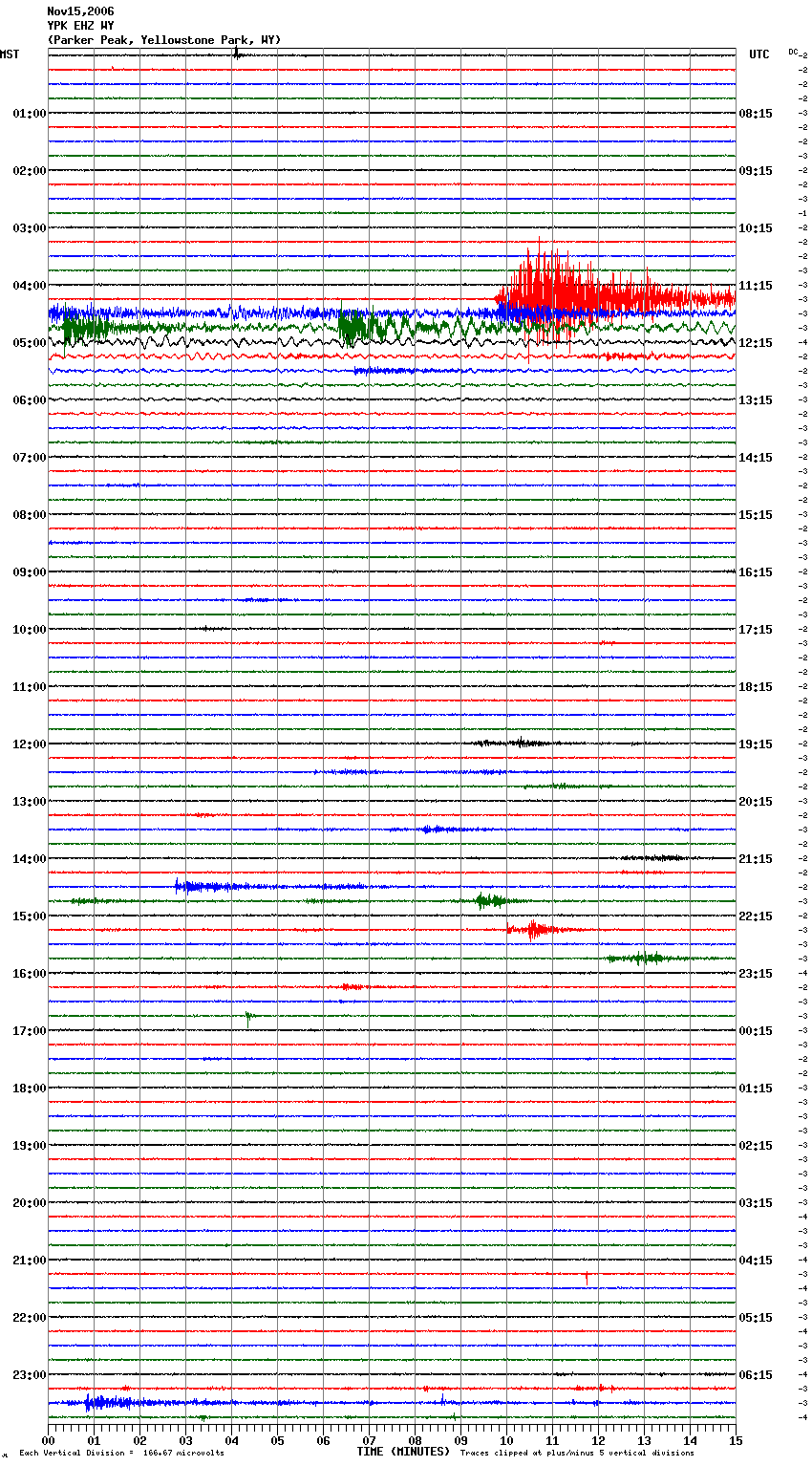Select the MST time label "20:00"

pos(30,1203)
